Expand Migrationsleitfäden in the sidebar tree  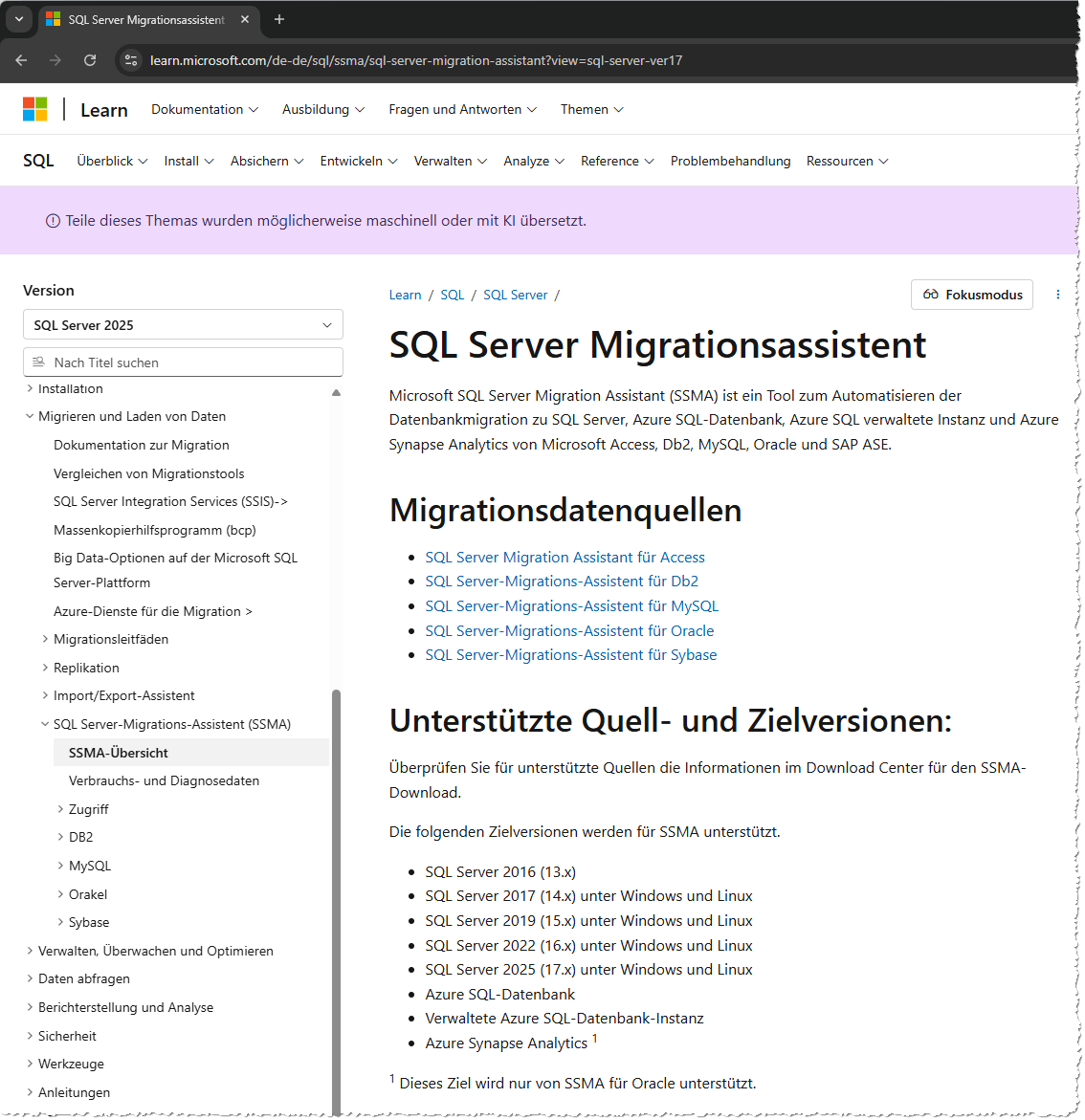45,639
